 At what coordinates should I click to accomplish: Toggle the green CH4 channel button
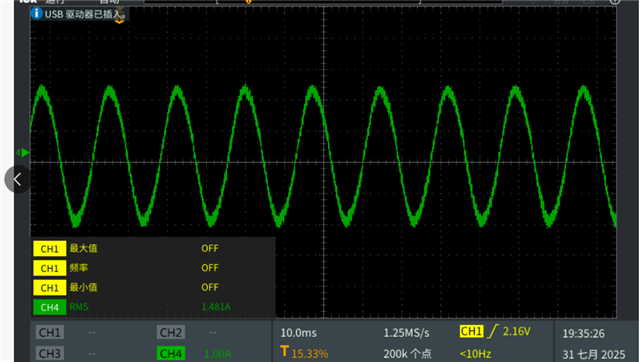click(171, 353)
